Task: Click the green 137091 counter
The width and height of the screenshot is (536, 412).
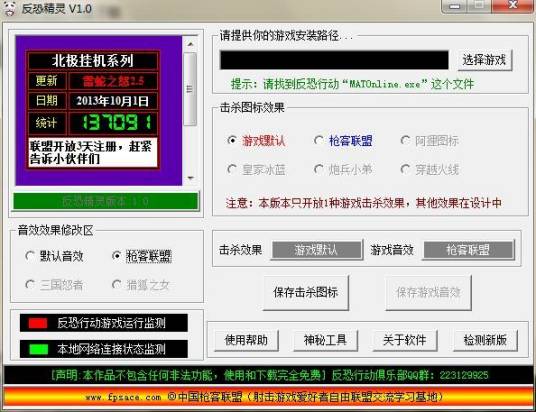Action: (117, 122)
